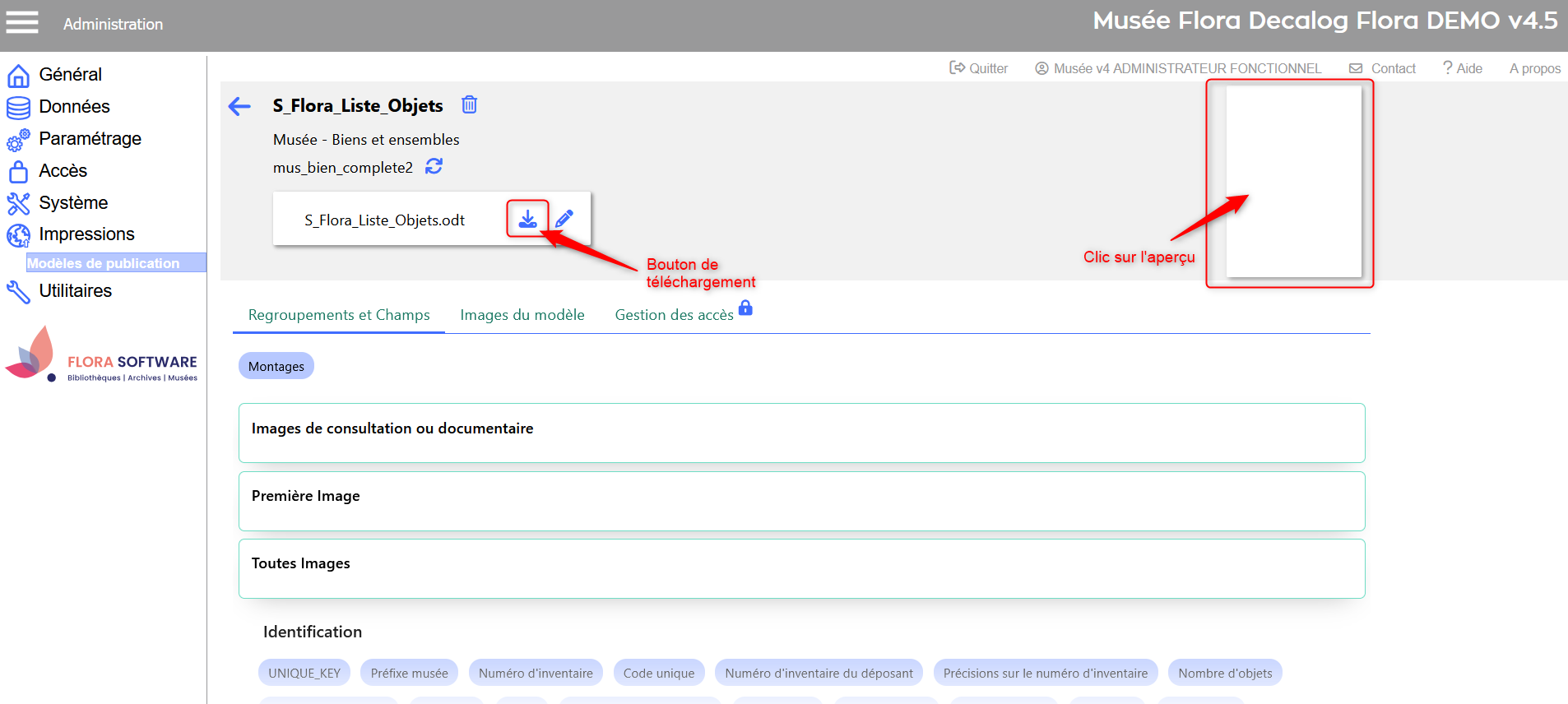
Task: Click the Montages tag button
Action: 276,366
